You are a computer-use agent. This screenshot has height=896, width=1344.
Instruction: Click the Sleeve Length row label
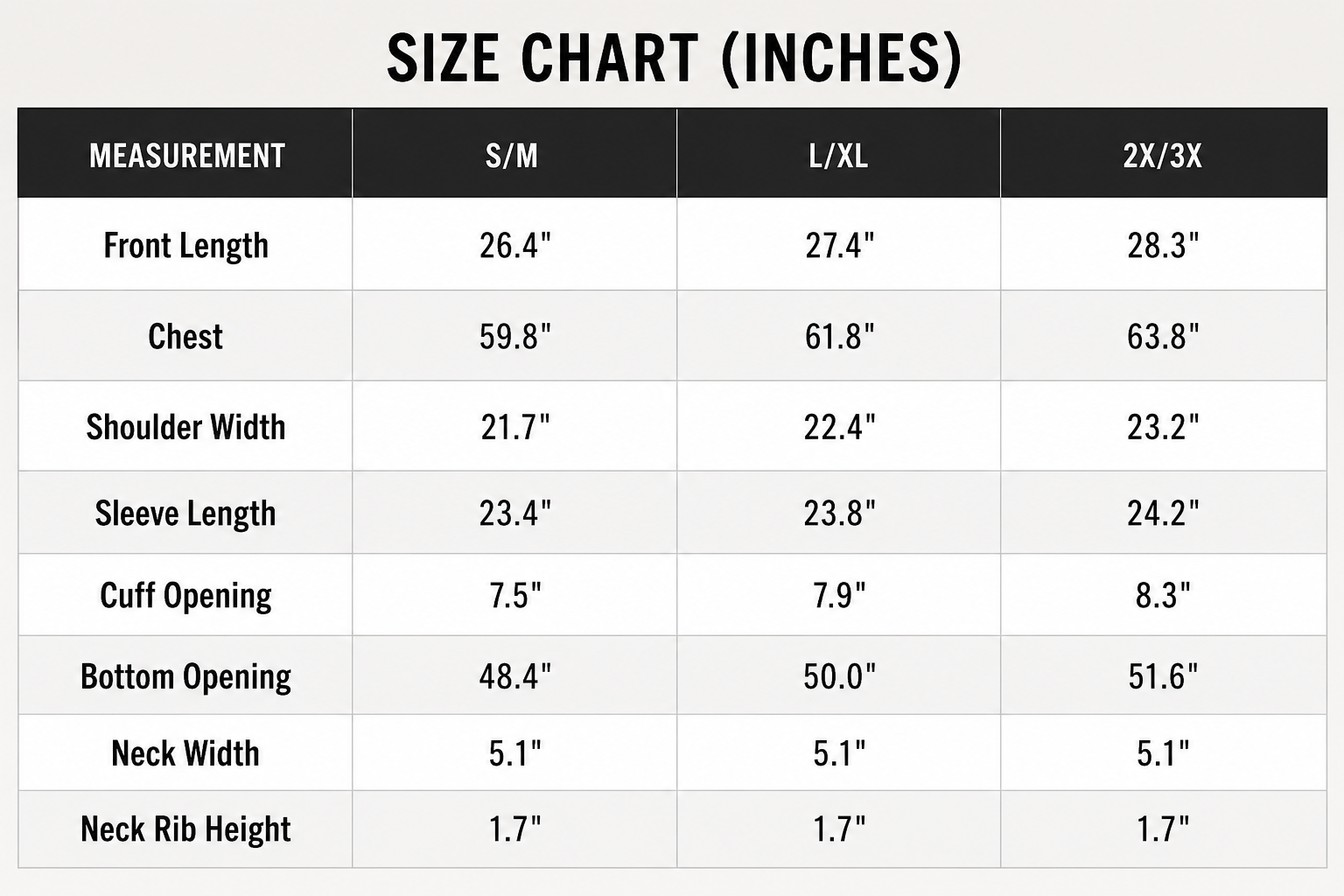(x=185, y=514)
